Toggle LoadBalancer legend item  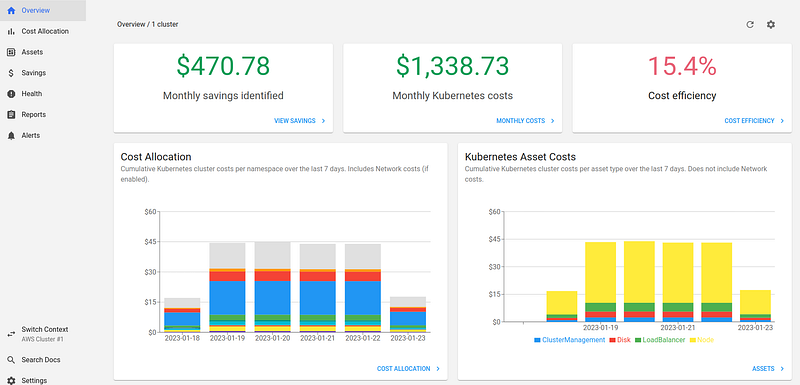(x=660, y=340)
